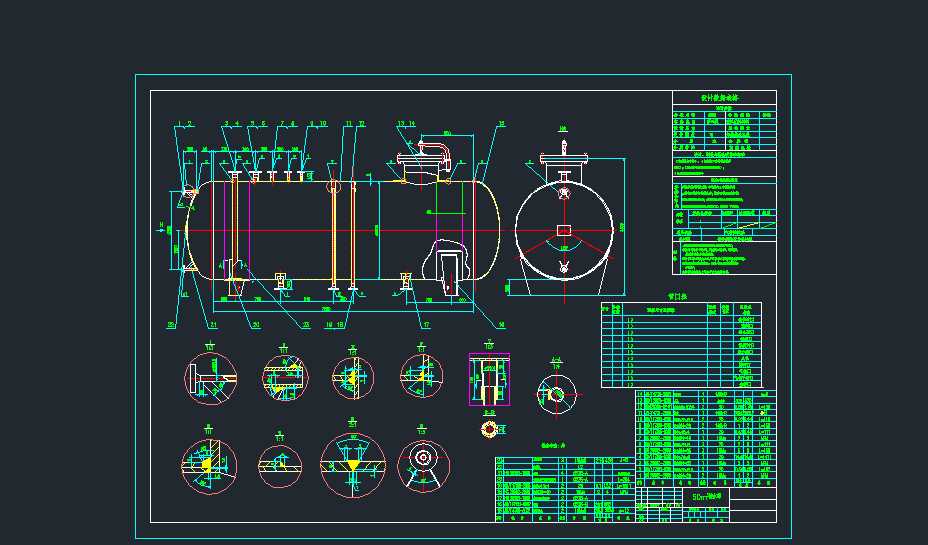This screenshot has height=545, width=928.
Task: Click the manhole with curved pipe atop the tank
Action: click(x=425, y=158)
